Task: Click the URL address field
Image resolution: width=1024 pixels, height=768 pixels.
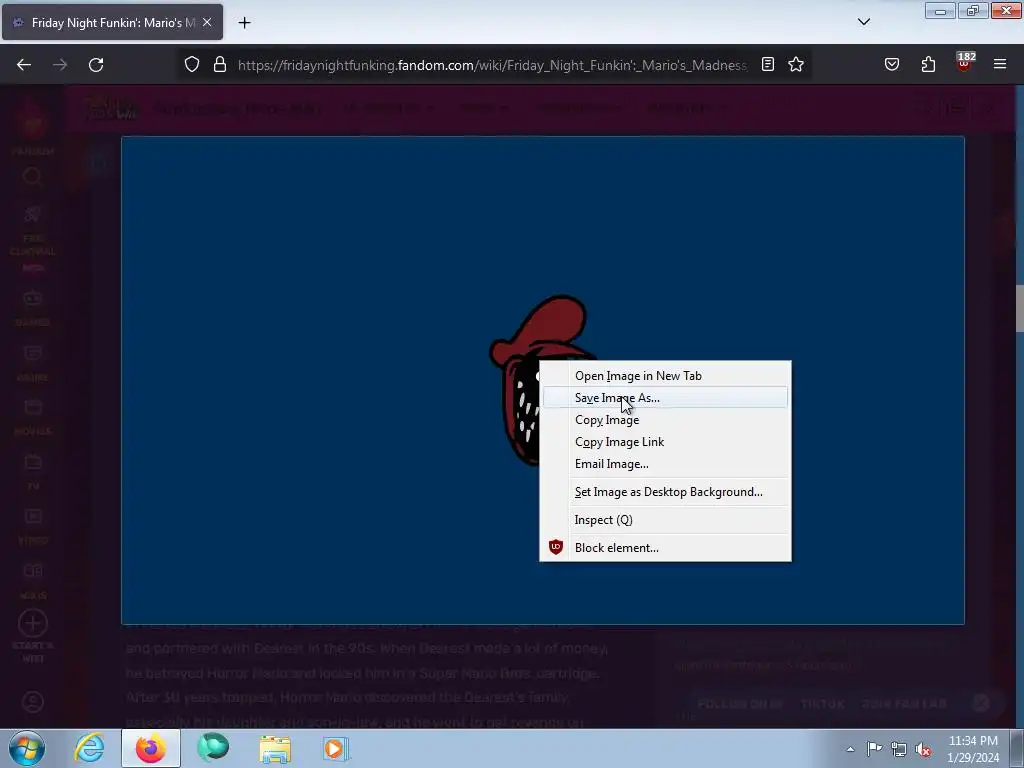Action: pyautogui.click(x=492, y=65)
